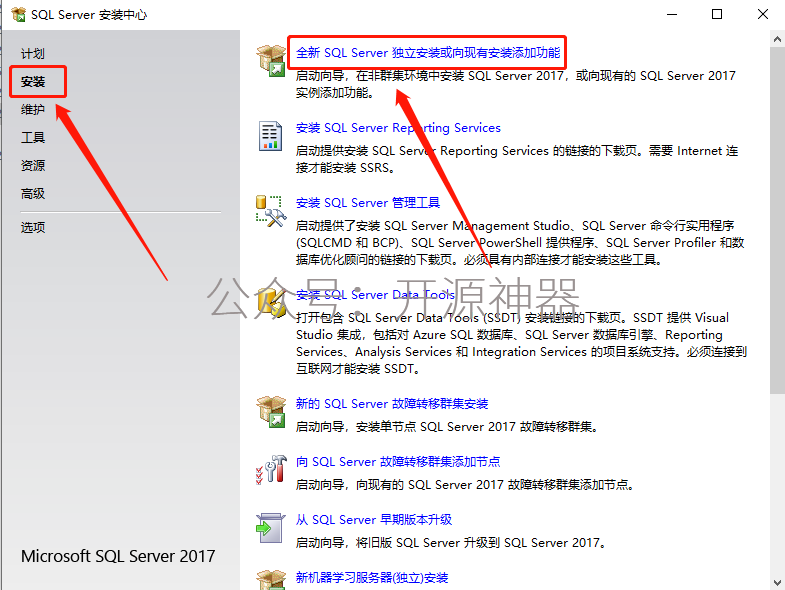Click the SQL Server setup title bar icon
This screenshot has height=590, width=785.
pyautogui.click(x=18, y=15)
